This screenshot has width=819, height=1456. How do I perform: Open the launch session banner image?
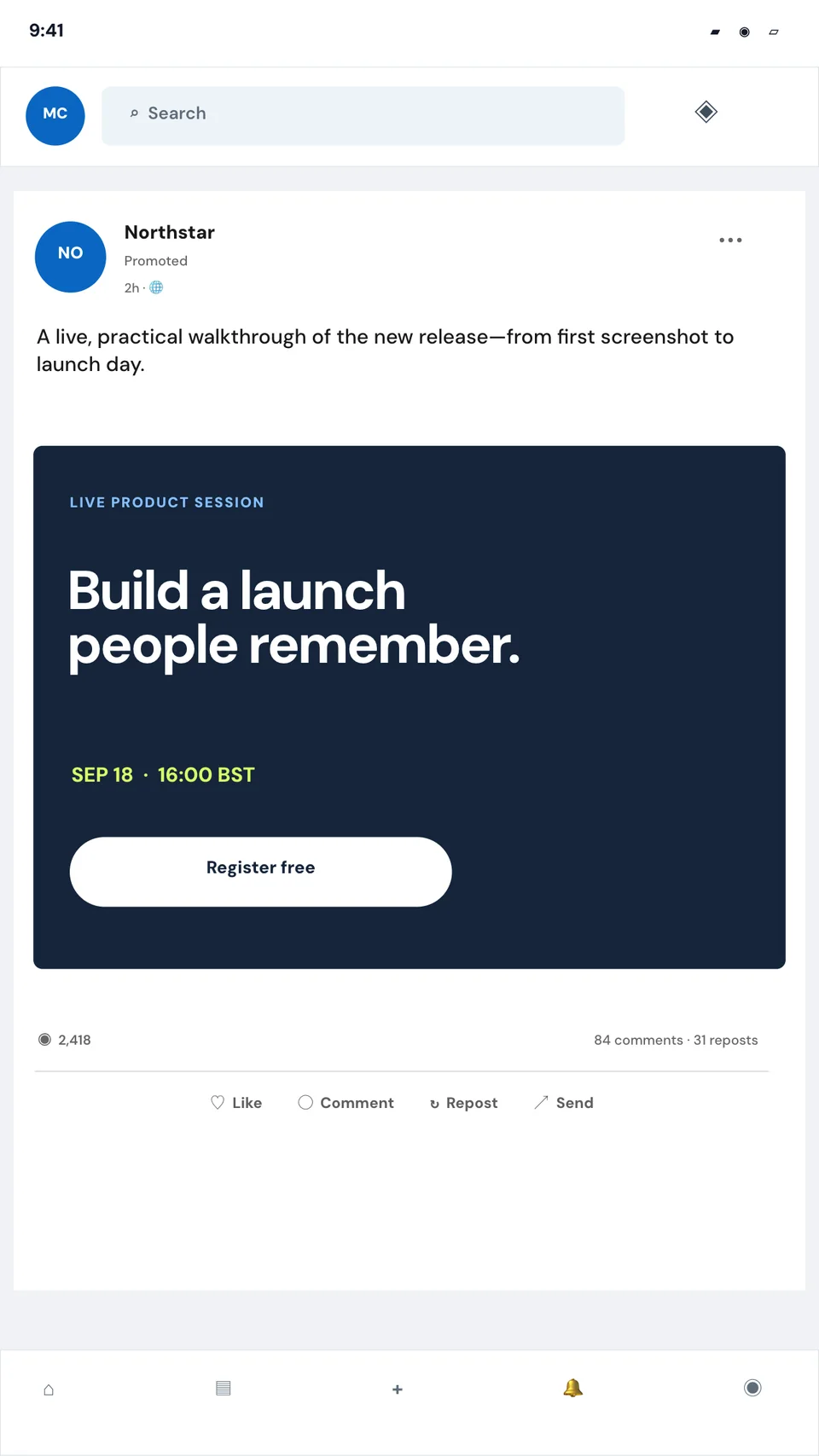(x=409, y=707)
